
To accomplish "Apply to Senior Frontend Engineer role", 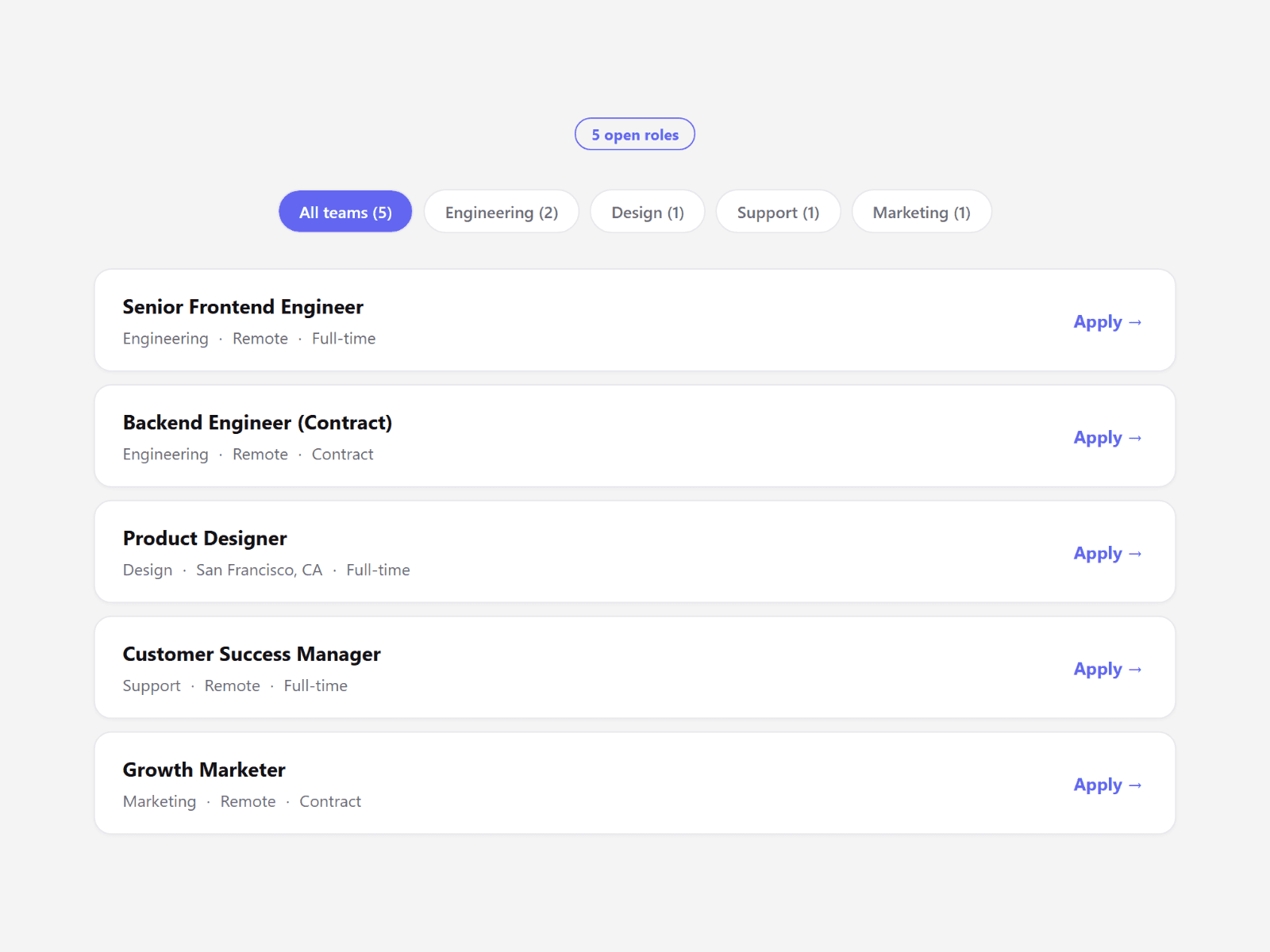I will 1107,321.
